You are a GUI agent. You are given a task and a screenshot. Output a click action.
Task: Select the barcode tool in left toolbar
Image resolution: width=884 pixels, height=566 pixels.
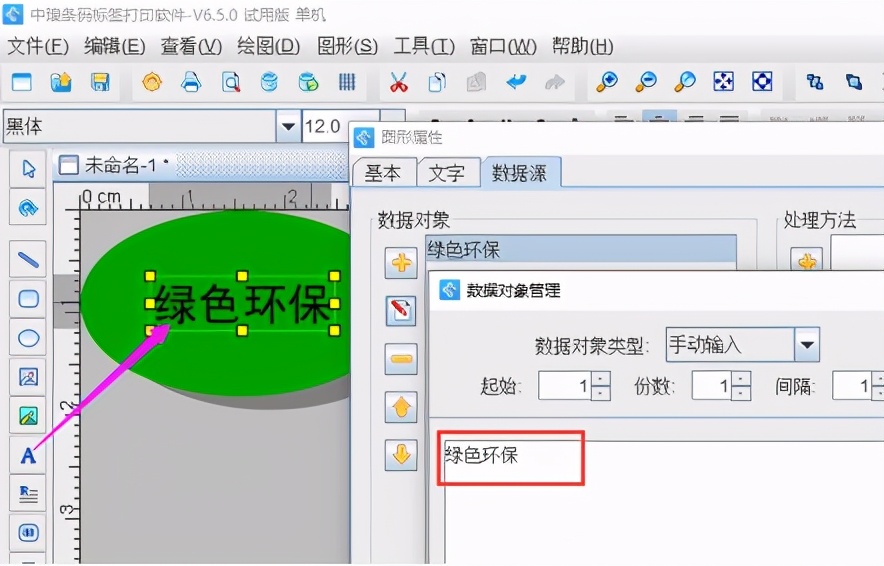coord(28,532)
